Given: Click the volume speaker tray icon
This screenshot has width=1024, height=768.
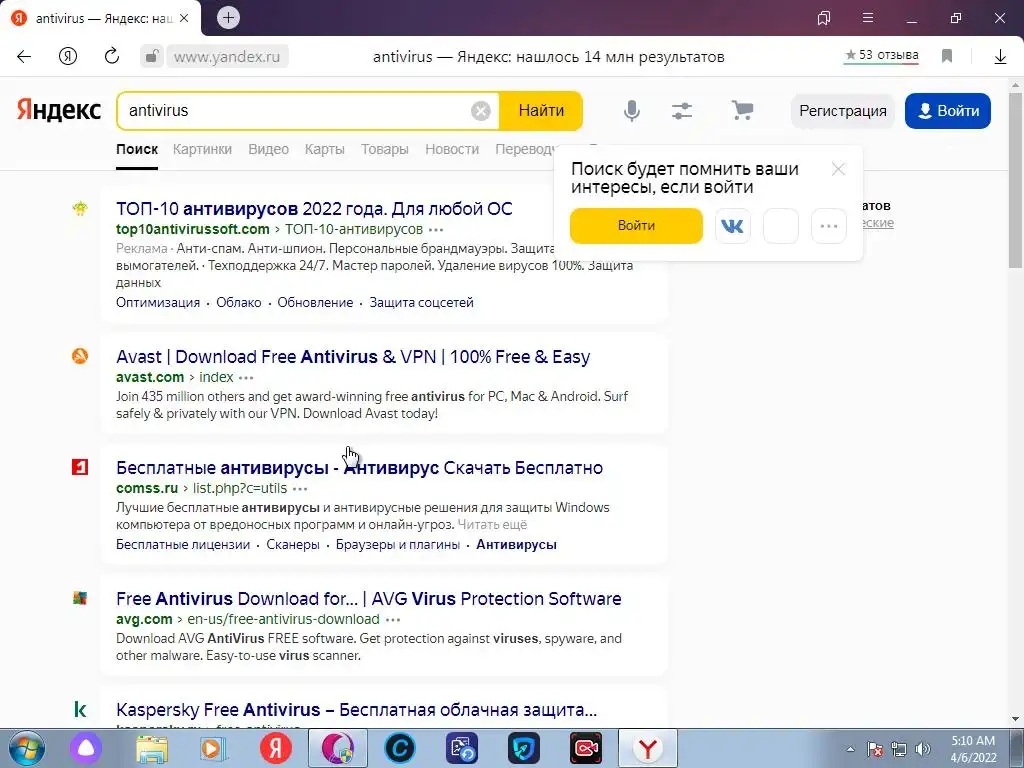Looking at the screenshot, I should point(923,749).
